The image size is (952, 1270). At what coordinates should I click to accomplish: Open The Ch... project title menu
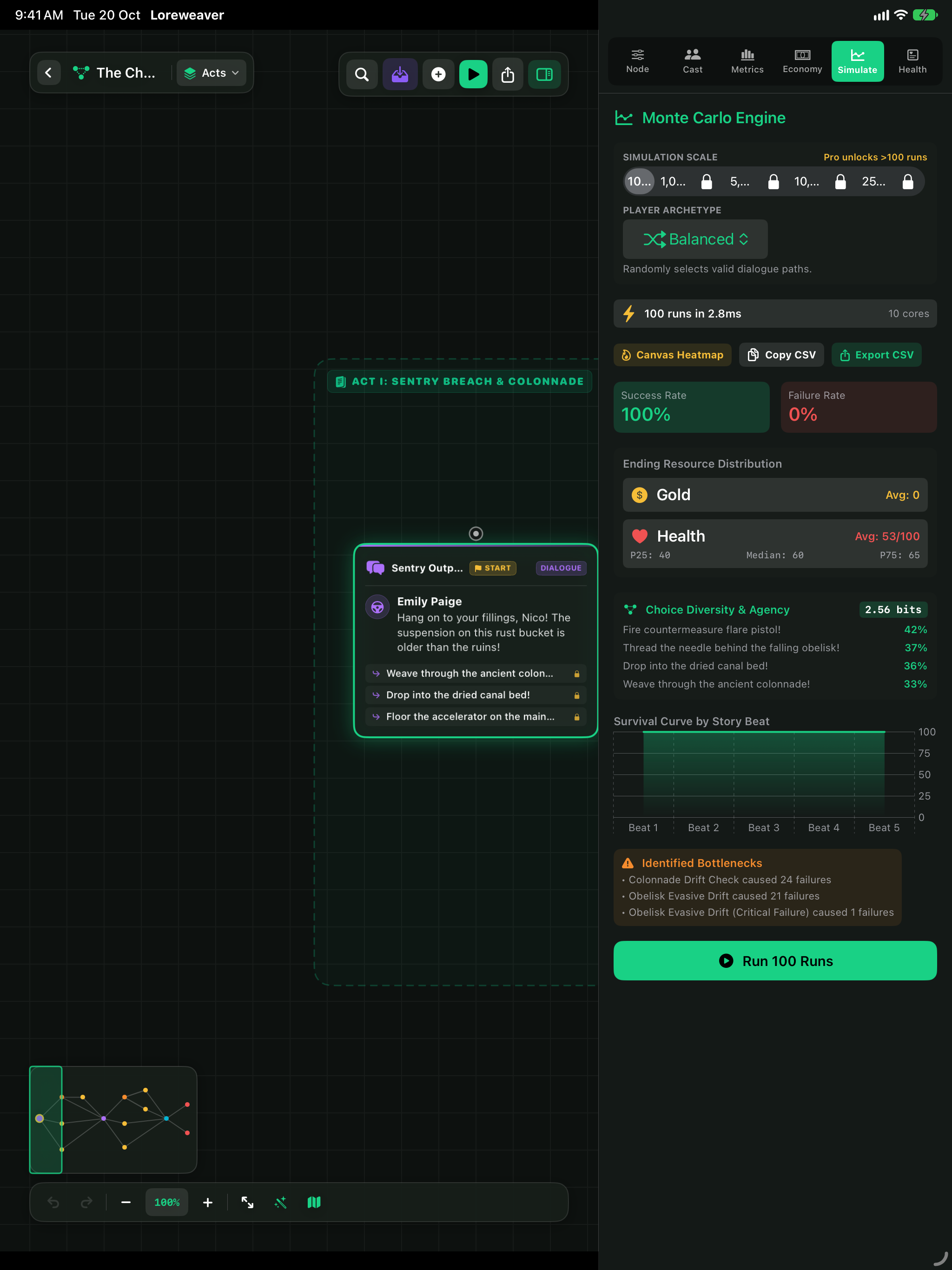click(115, 73)
